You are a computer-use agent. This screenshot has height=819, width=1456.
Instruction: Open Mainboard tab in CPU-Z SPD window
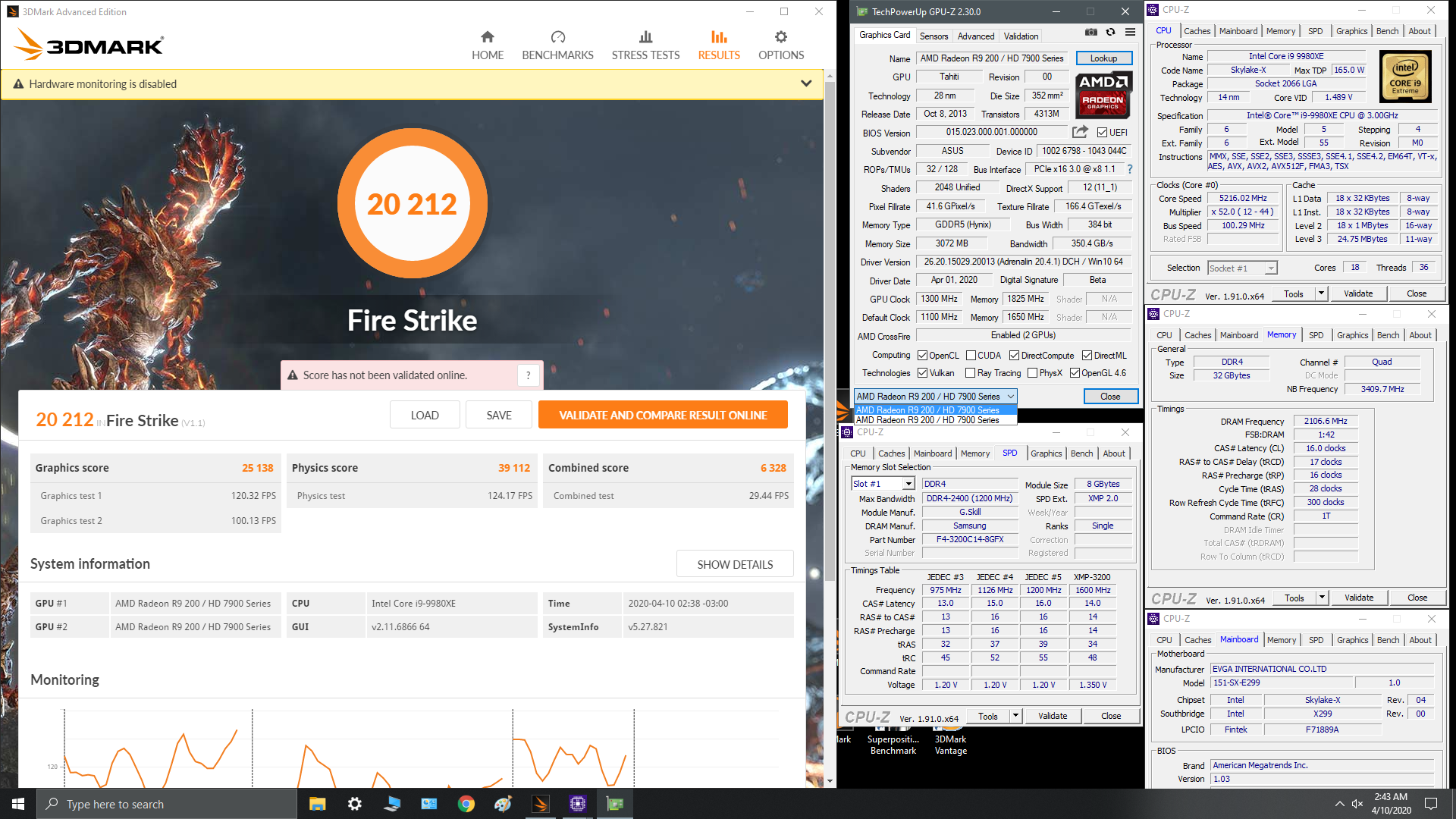[932, 453]
